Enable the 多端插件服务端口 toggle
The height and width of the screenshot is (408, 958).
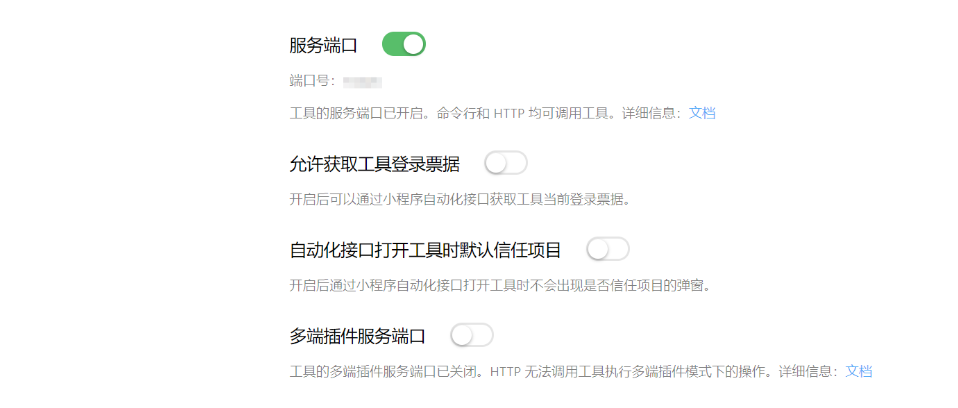point(472,335)
